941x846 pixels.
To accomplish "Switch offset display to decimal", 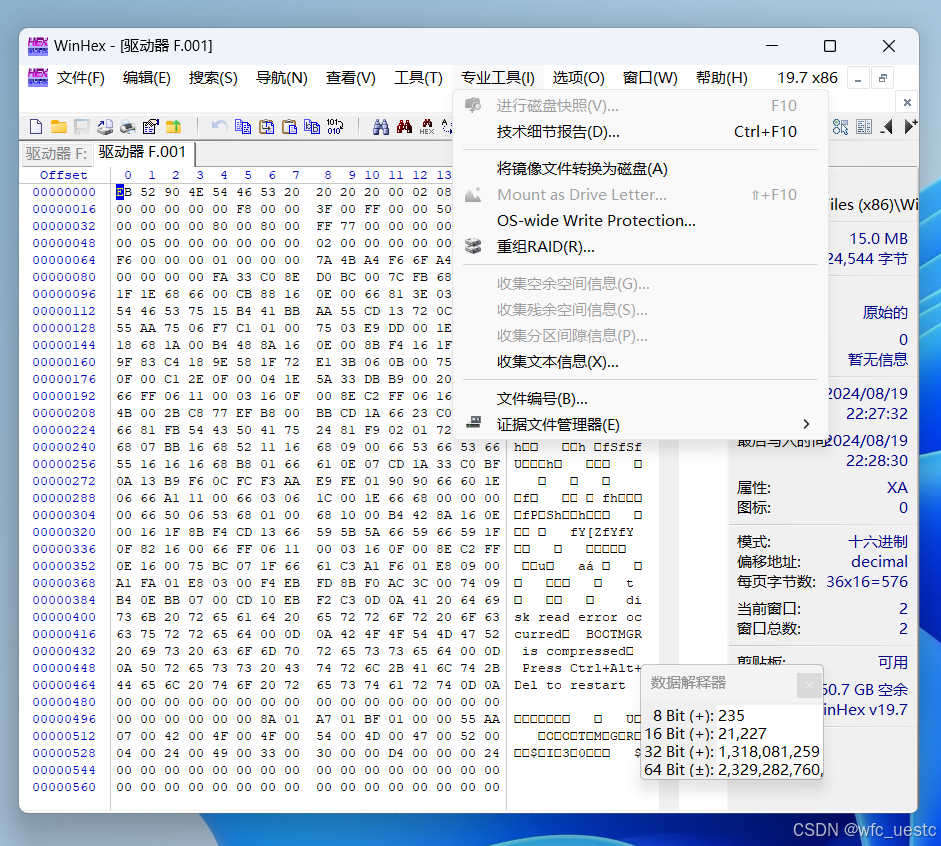I will (878, 562).
